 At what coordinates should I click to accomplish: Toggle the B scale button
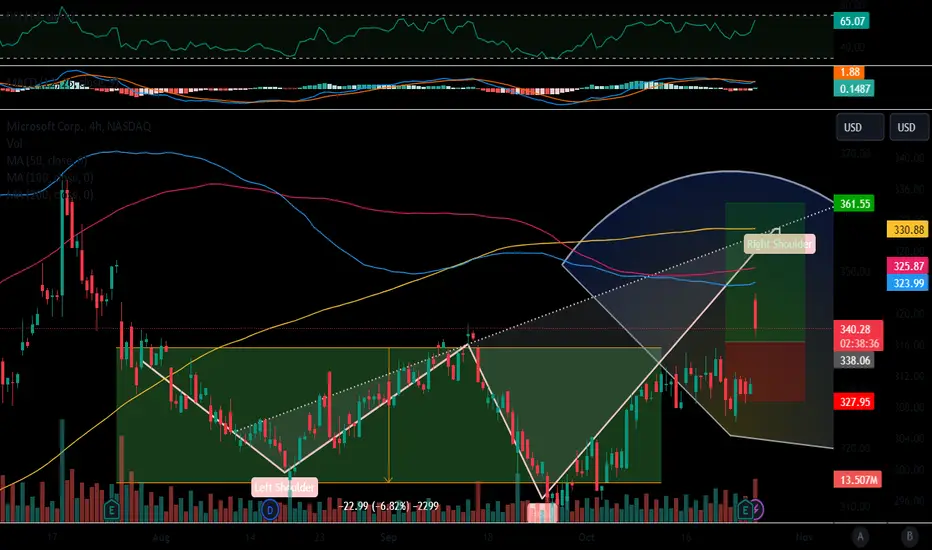pyautogui.click(x=909, y=536)
